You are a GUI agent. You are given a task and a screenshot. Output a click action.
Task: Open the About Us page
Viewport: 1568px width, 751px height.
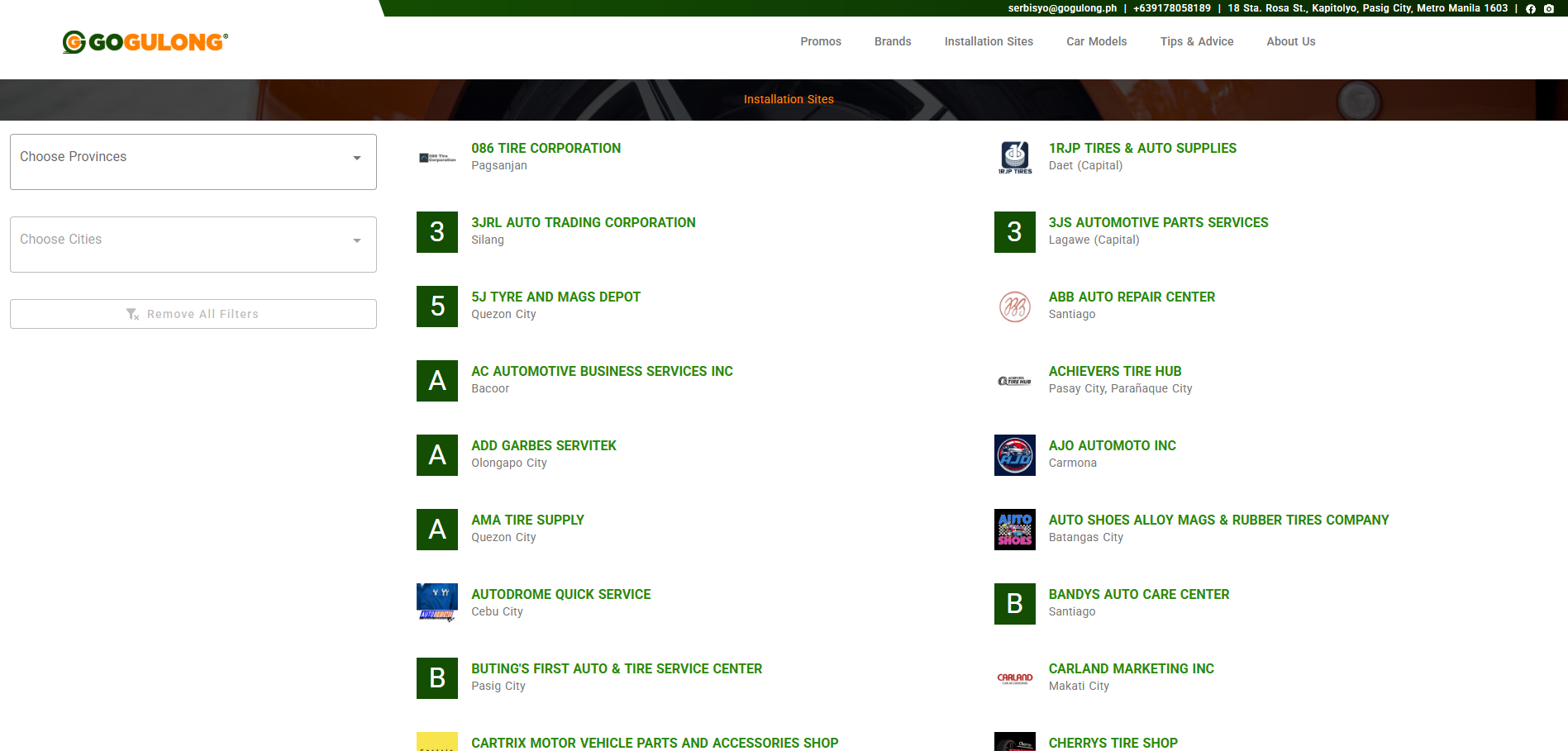tap(1291, 41)
